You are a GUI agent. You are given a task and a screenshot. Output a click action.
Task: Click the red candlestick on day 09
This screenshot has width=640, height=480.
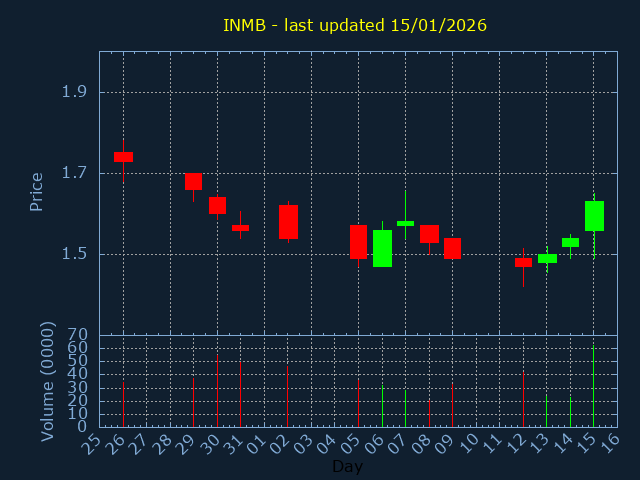click(452, 248)
